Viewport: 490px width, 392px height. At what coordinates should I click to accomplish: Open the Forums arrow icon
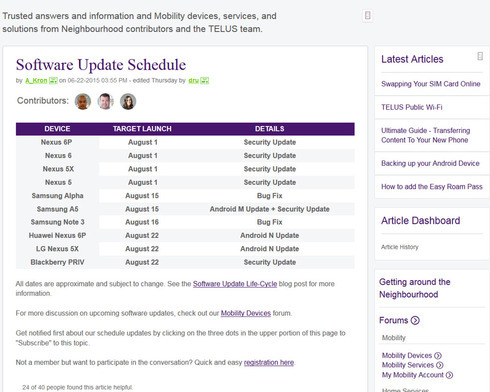(415, 320)
